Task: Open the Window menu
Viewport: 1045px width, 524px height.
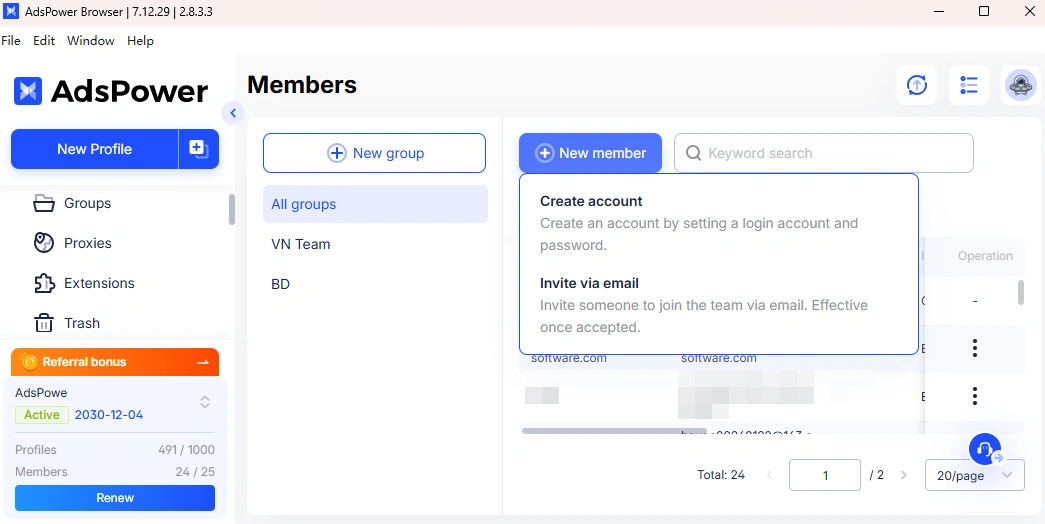Action: (x=91, y=41)
